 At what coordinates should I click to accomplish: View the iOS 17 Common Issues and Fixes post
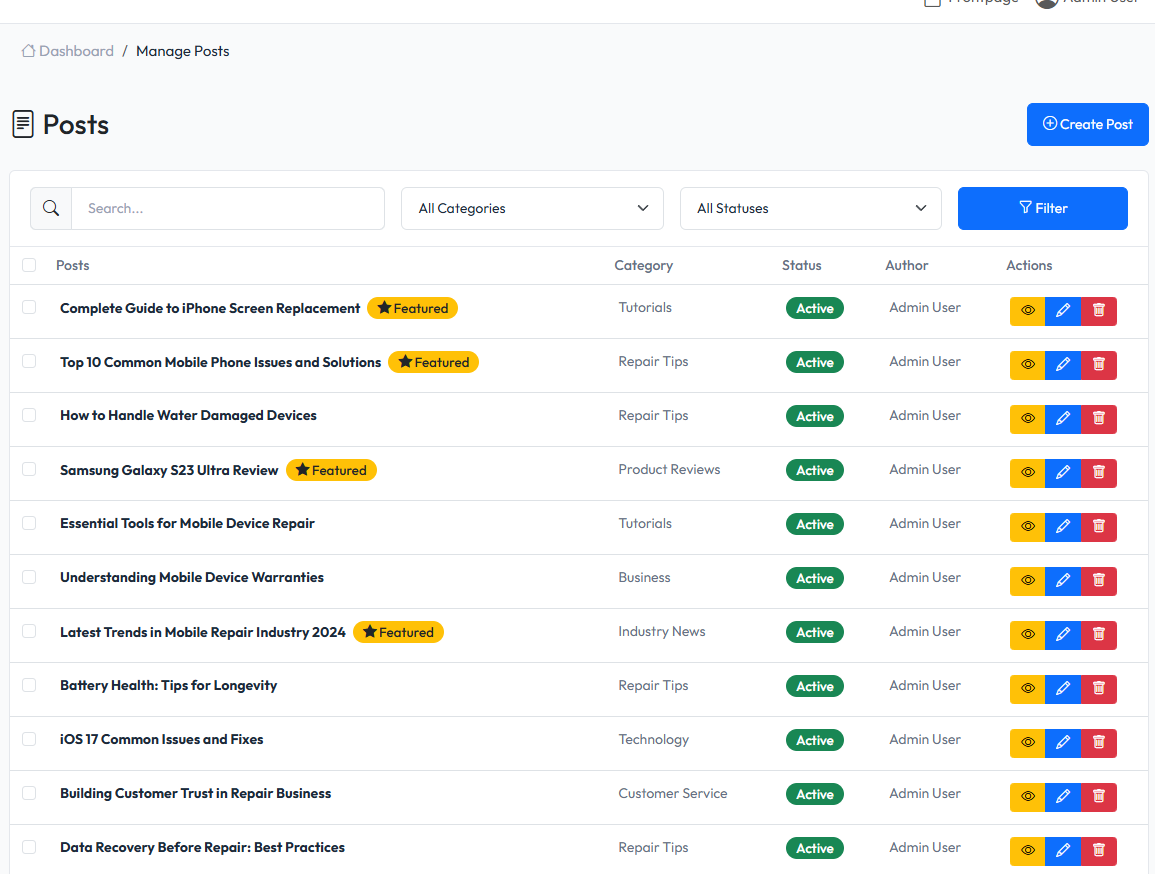[1027, 743]
